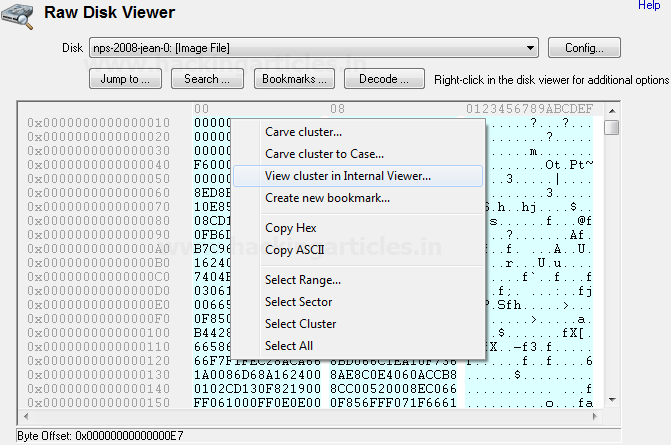This screenshot has height=445, width=671.
Task: Choose Select Range... menu item
Action: pyautogui.click(x=302, y=280)
